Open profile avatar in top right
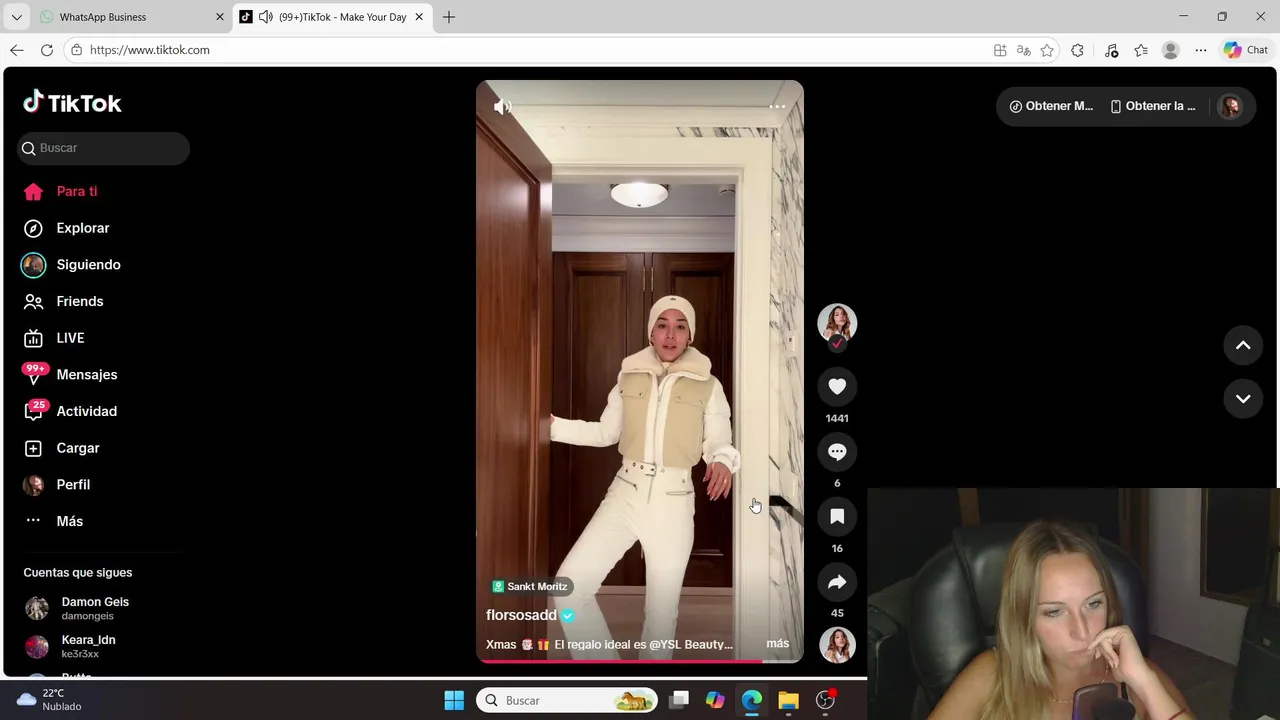Viewport: 1280px width, 720px height. [1230, 106]
